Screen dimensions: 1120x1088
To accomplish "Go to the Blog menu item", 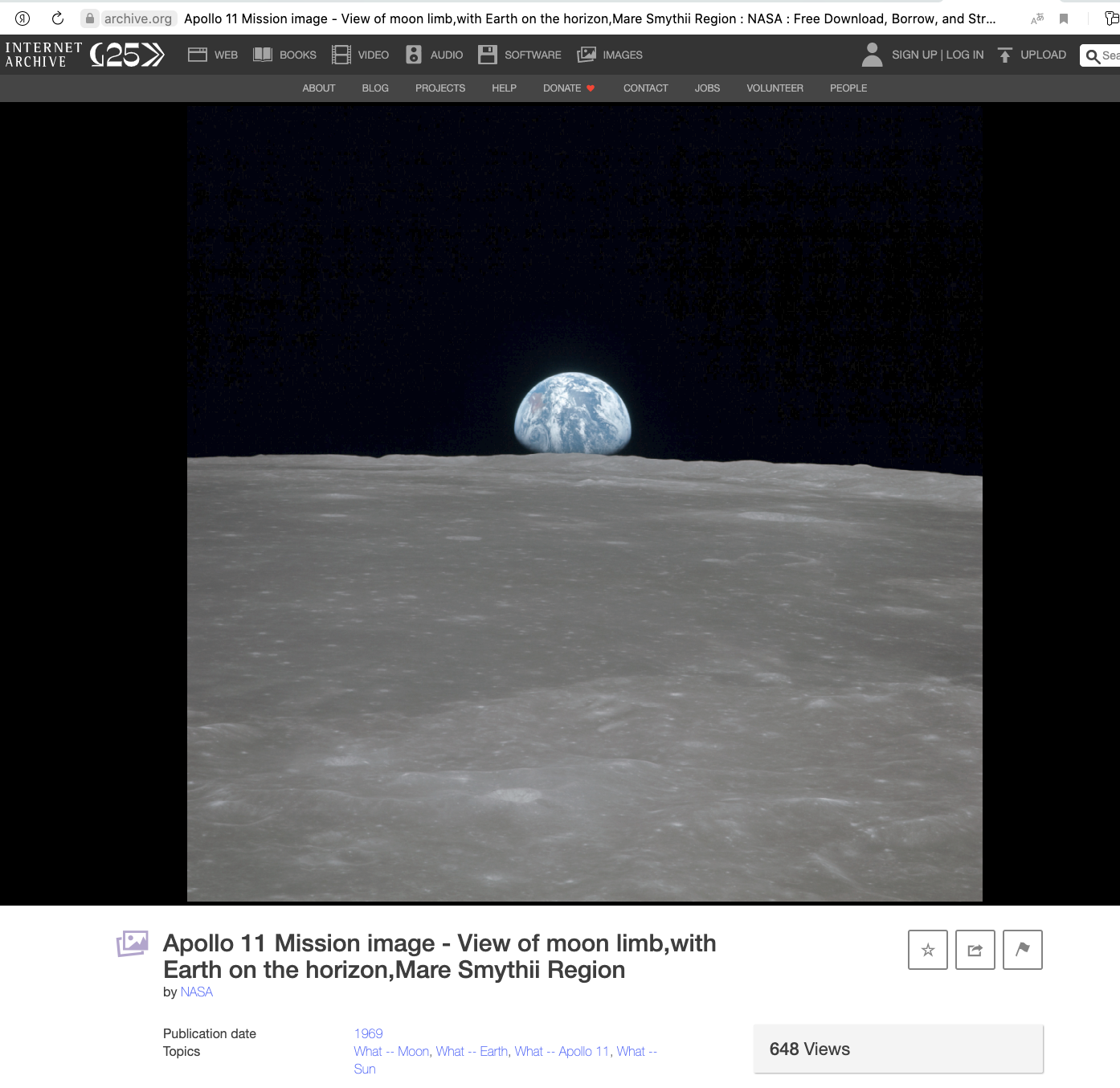I will click(375, 88).
